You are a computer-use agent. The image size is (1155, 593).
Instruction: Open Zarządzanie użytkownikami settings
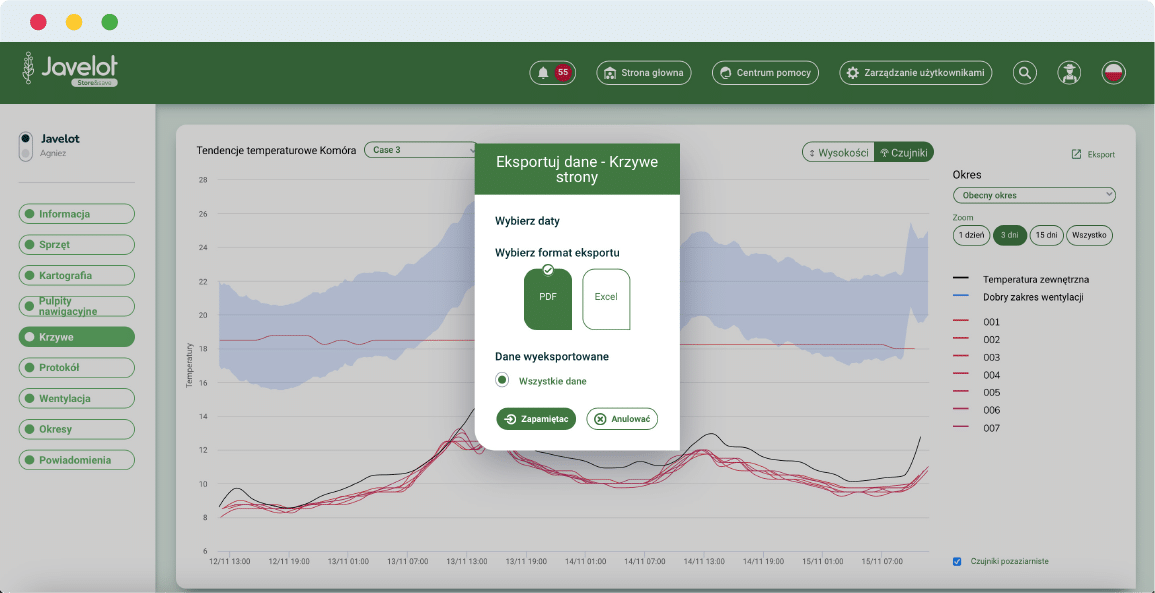click(916, 73)
